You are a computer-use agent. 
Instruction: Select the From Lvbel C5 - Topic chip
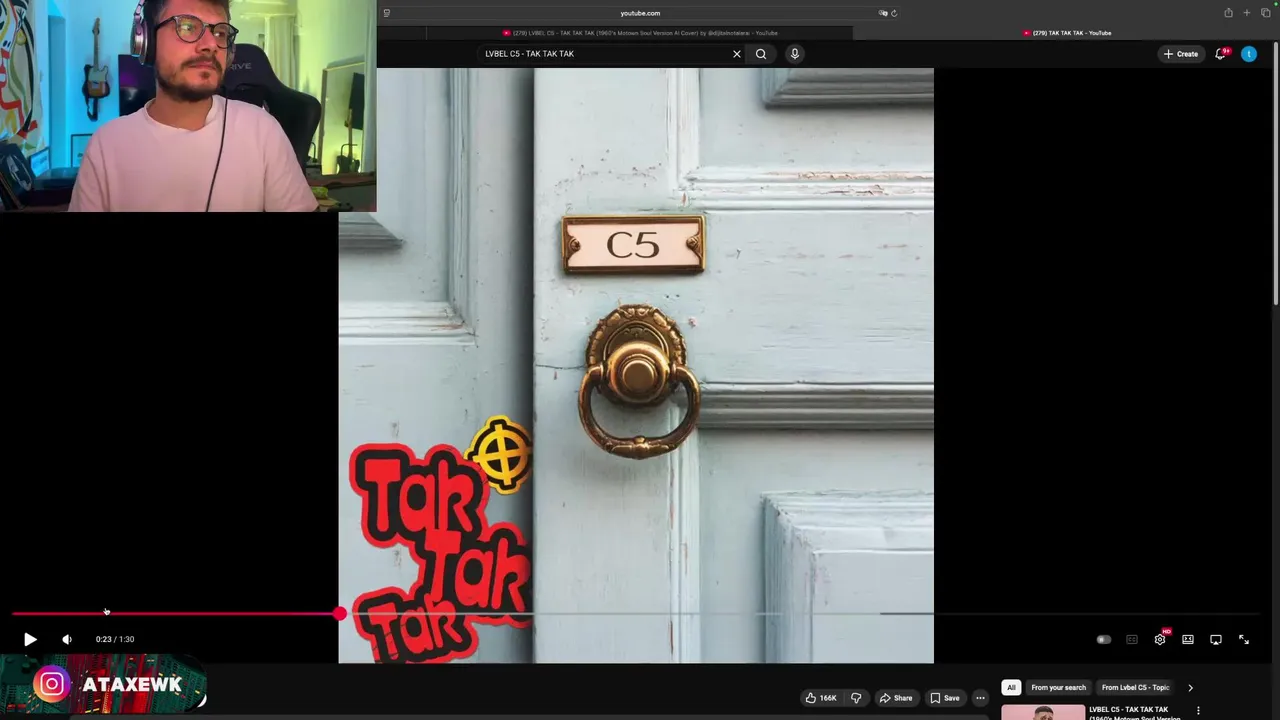(1135, 688)
